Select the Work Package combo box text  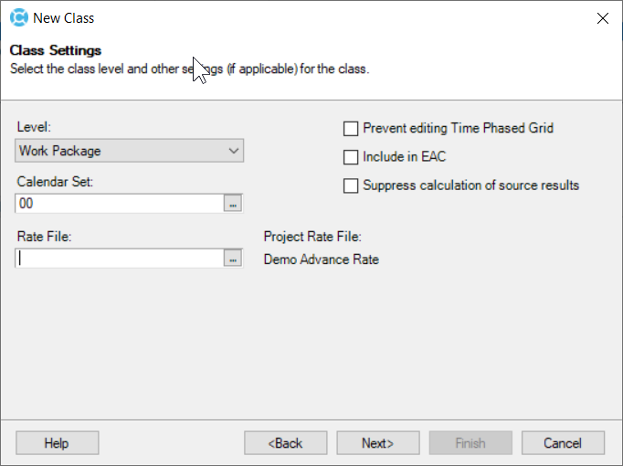click(x=60, y=151)
